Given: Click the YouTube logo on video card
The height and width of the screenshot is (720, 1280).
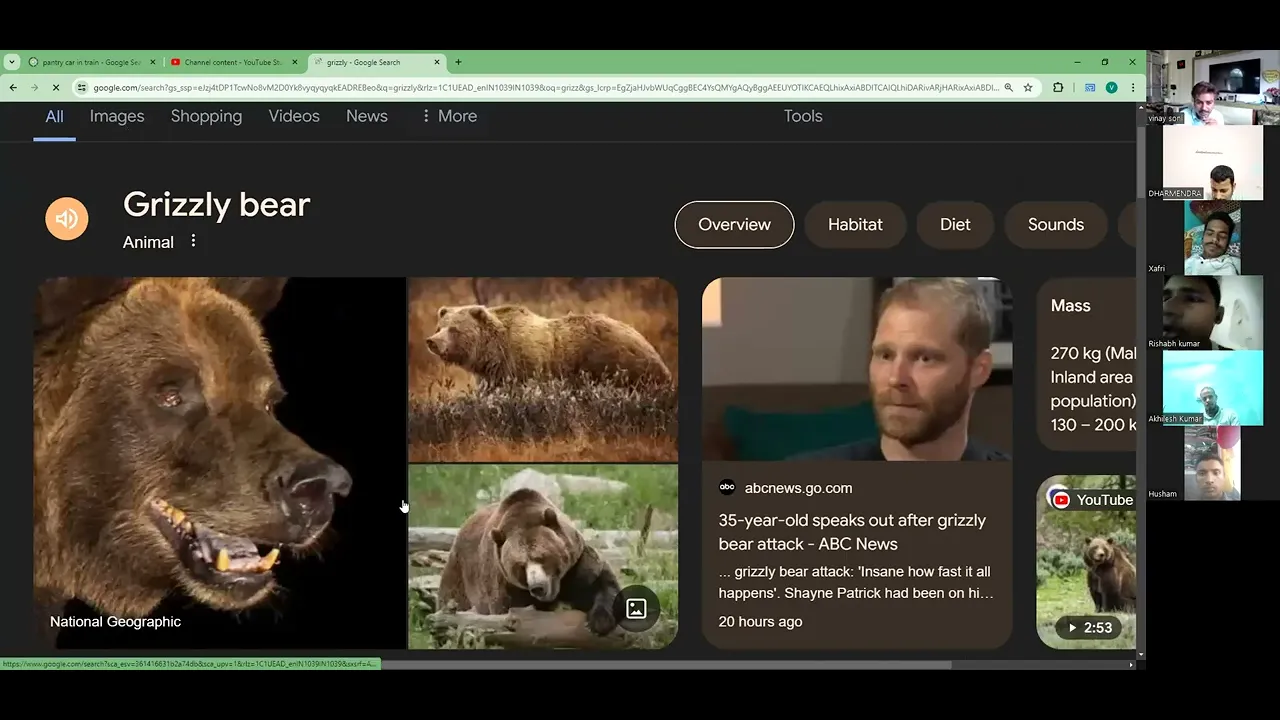Looking at the screenshot, I should [x=1060, y=500].
